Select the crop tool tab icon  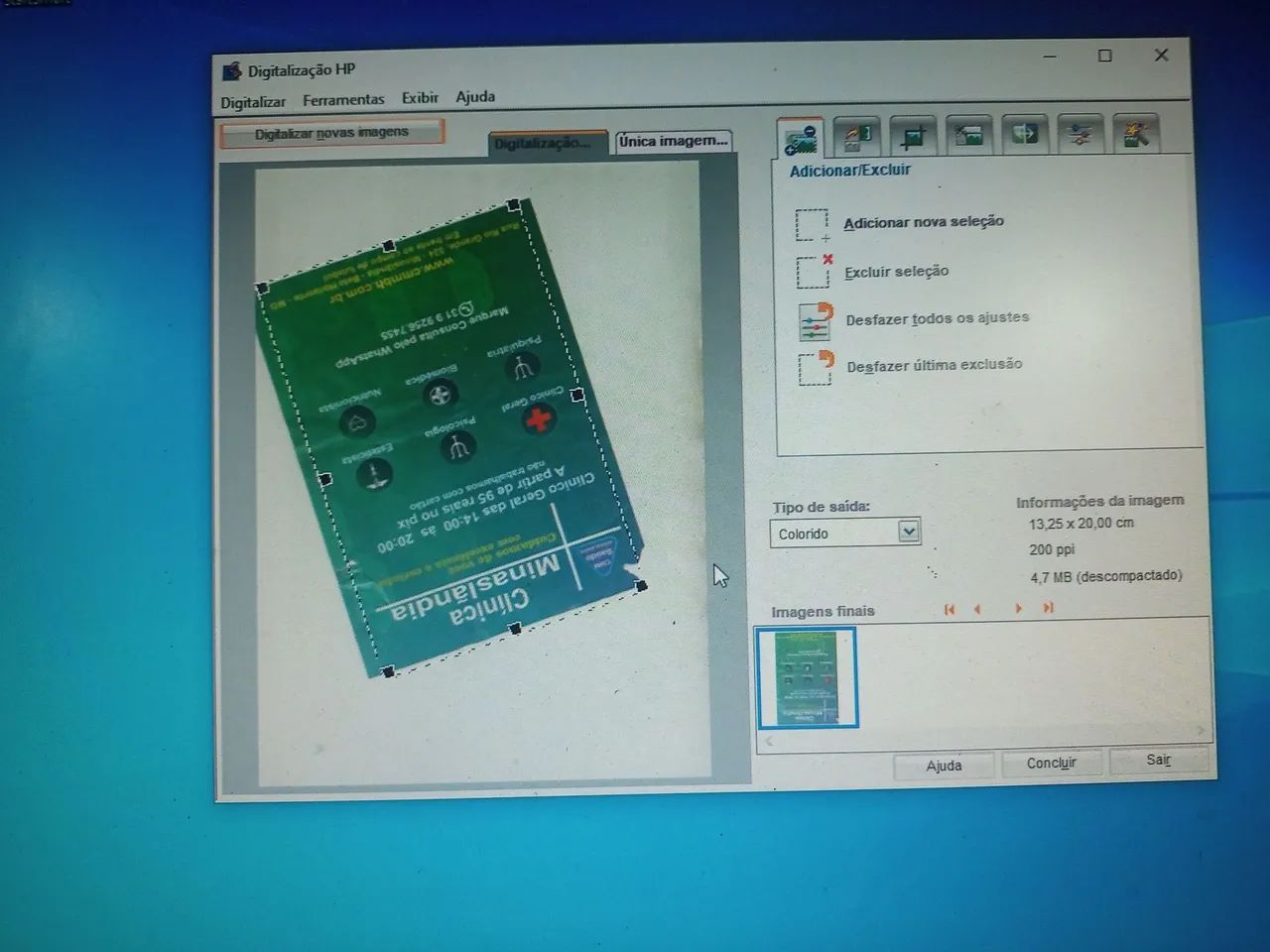pos(913,135)
